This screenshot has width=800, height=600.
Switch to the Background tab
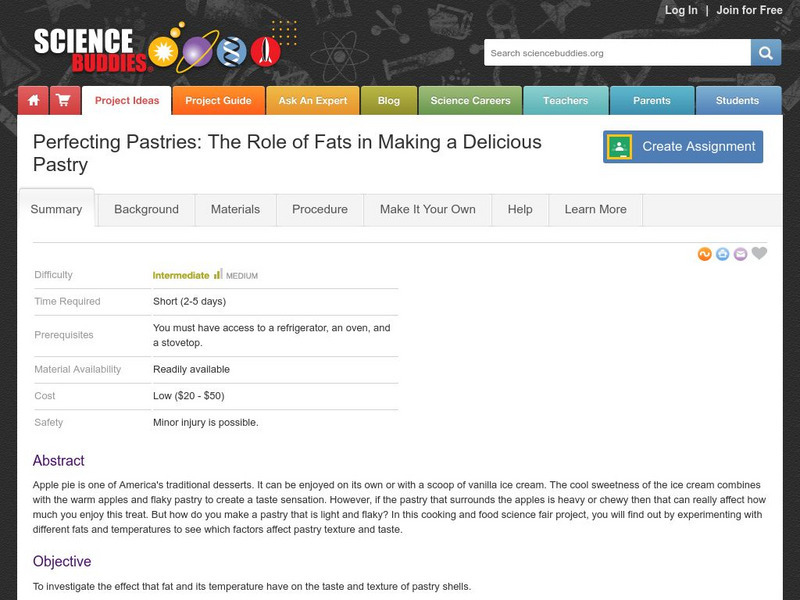click(146, 210)
